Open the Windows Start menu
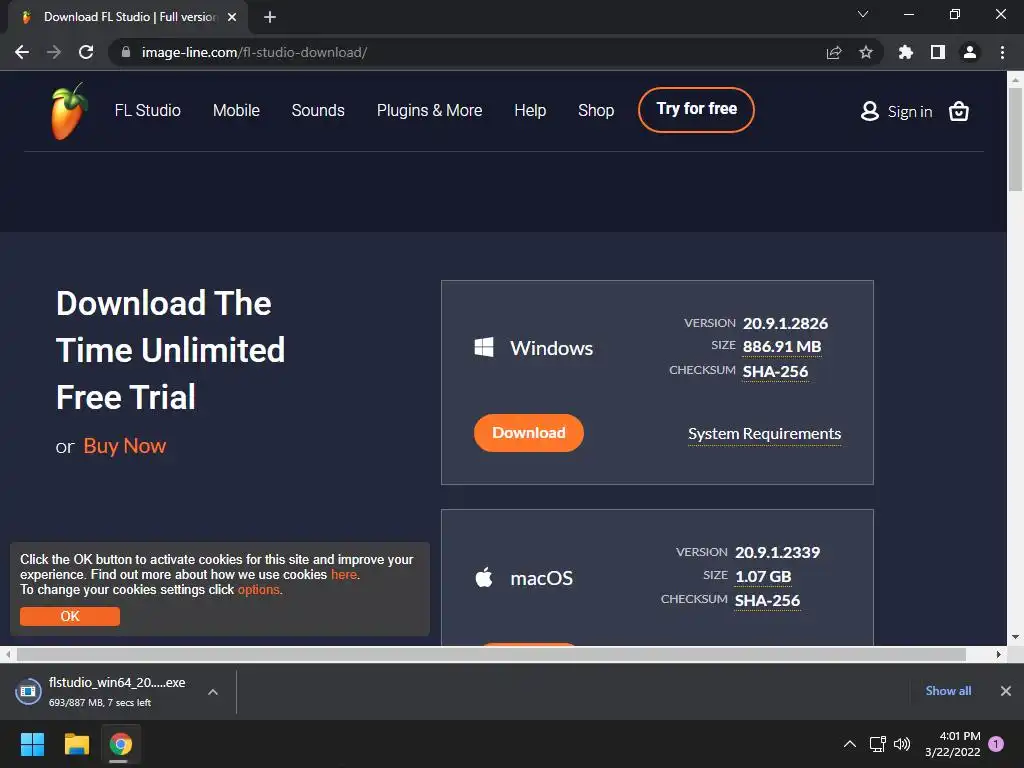1024x768 pixels. pos(32,744)
